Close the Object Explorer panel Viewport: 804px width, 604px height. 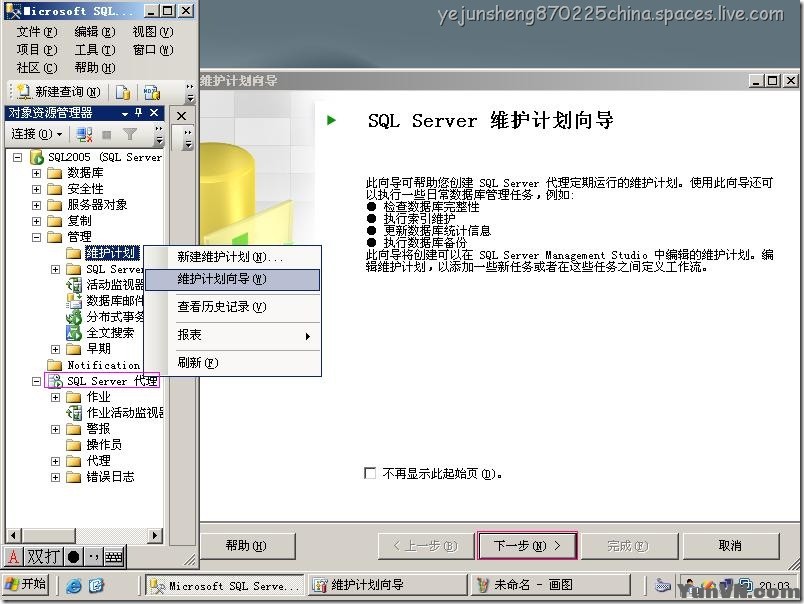click(x=154, y=112)
